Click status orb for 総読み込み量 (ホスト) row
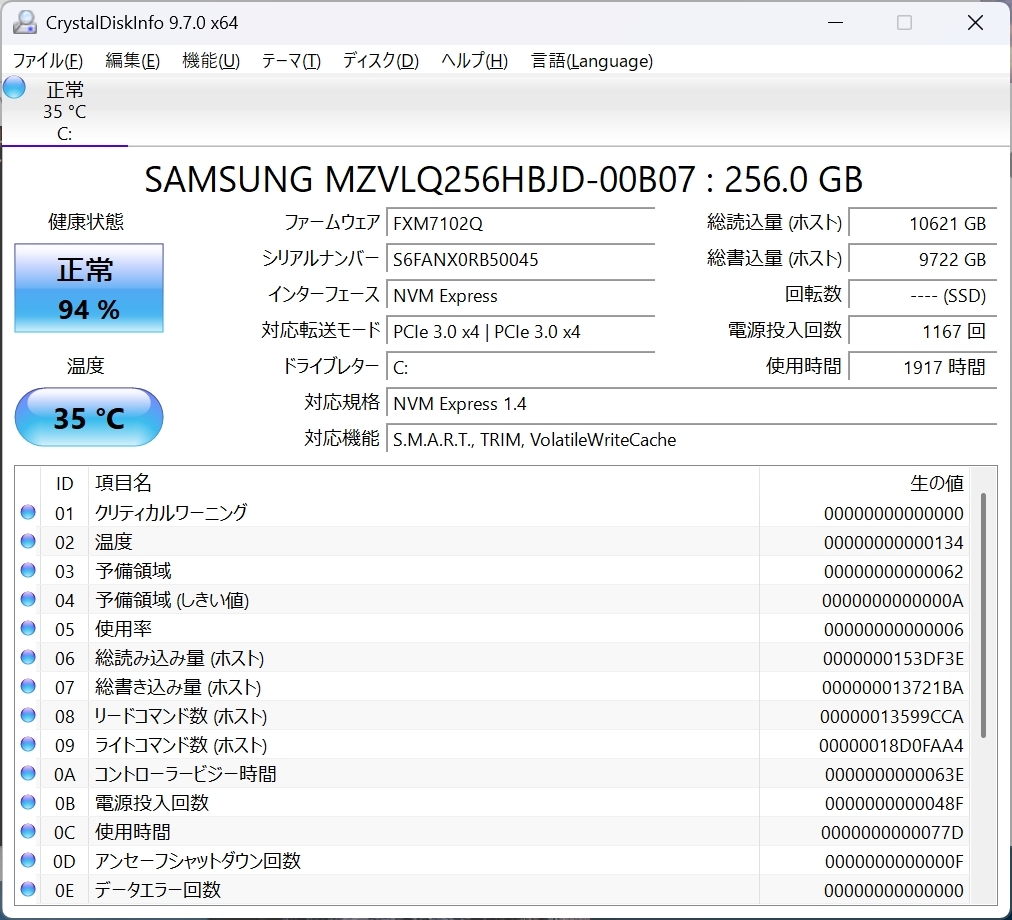The image size is (1012, 920). click(28, 658)
